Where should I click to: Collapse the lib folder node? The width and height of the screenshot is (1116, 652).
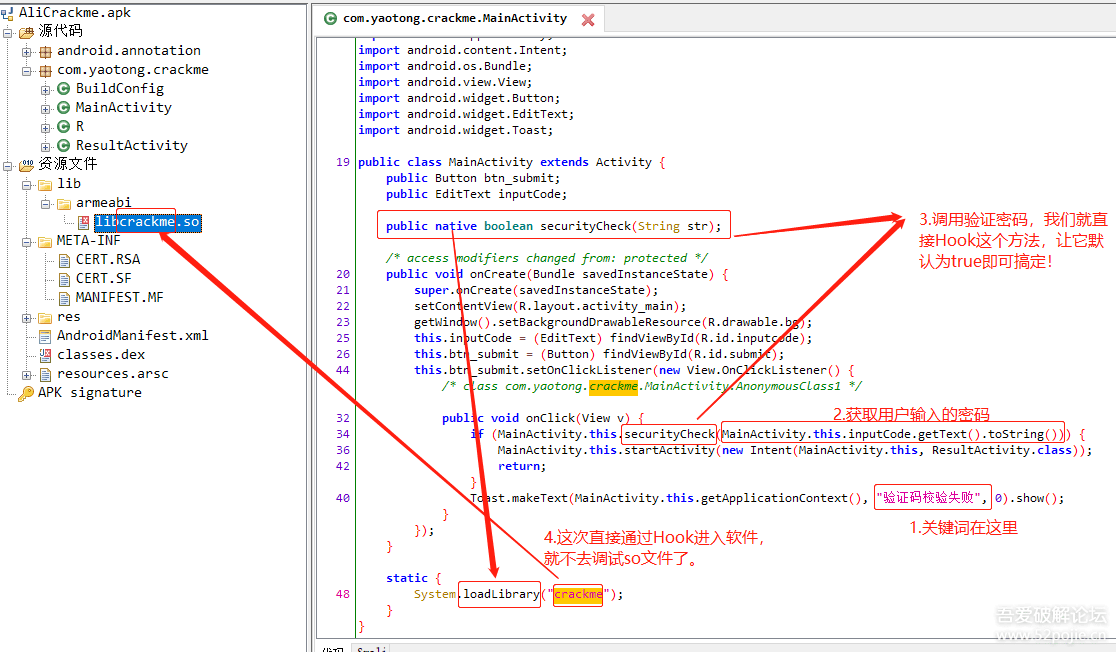(27, 185)
